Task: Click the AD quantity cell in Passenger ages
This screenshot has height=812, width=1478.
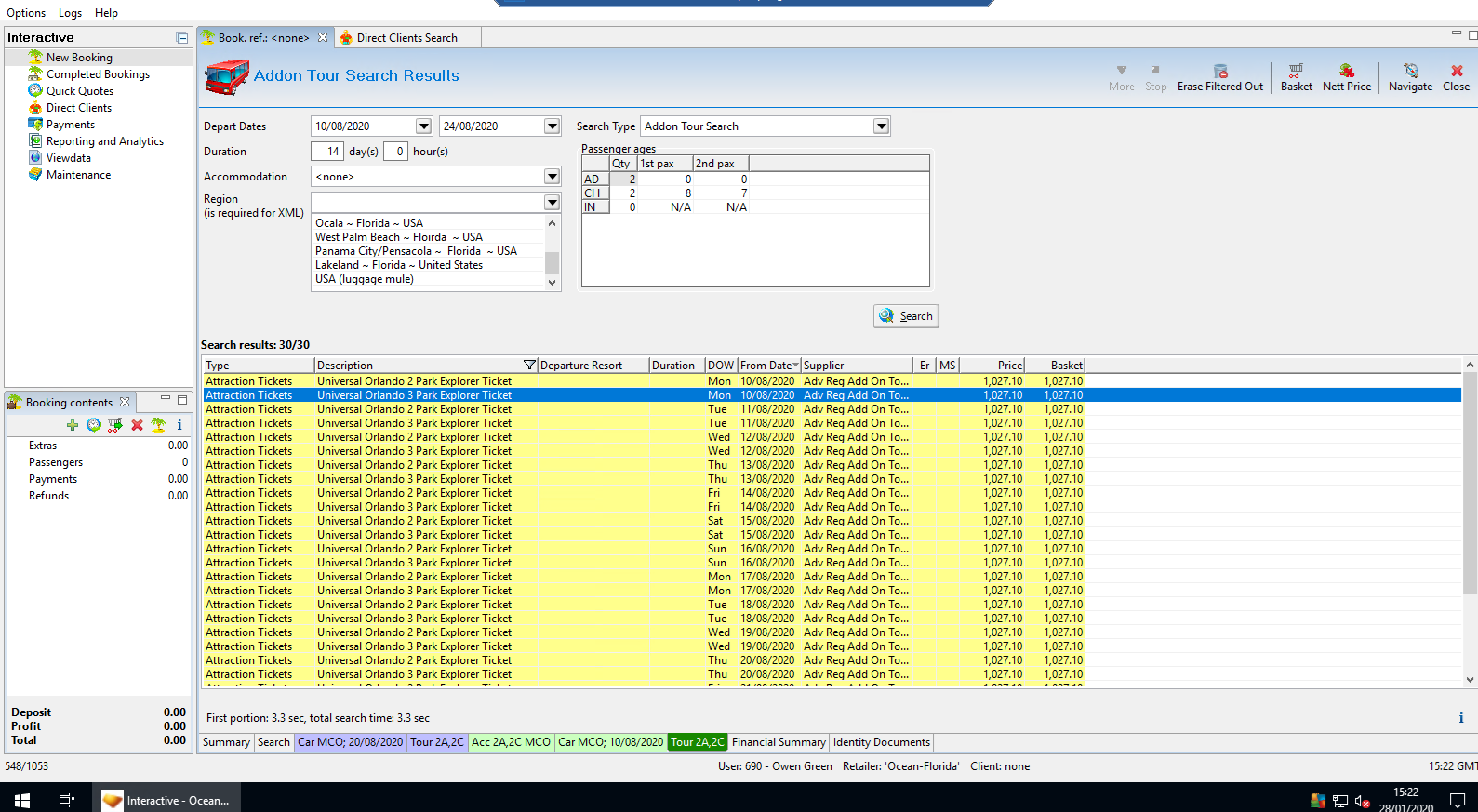Action: coord(623,180)
